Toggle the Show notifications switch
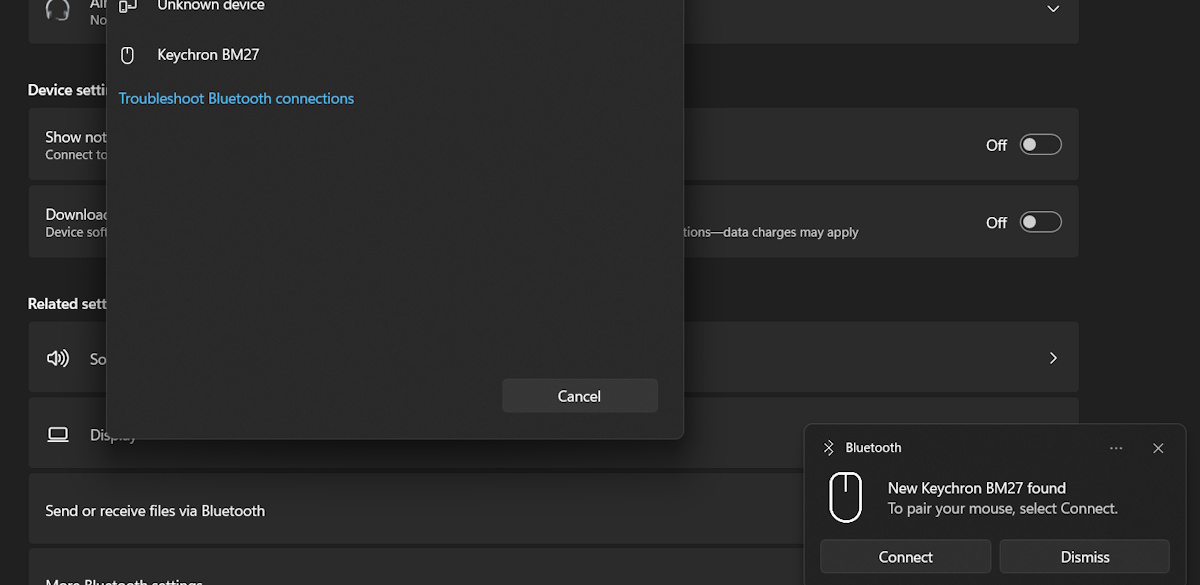This screenshot has height=585, width=1200. pyautogui.click(x=1040, y=145)
